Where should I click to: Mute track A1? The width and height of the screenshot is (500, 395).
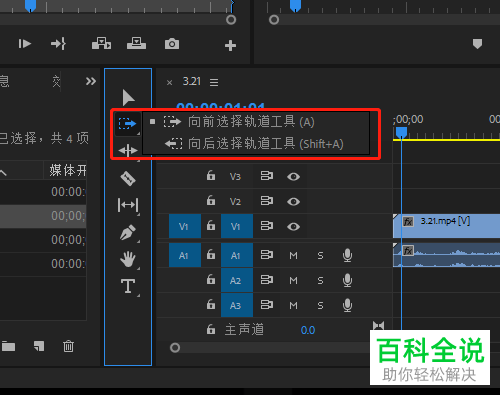293,256
